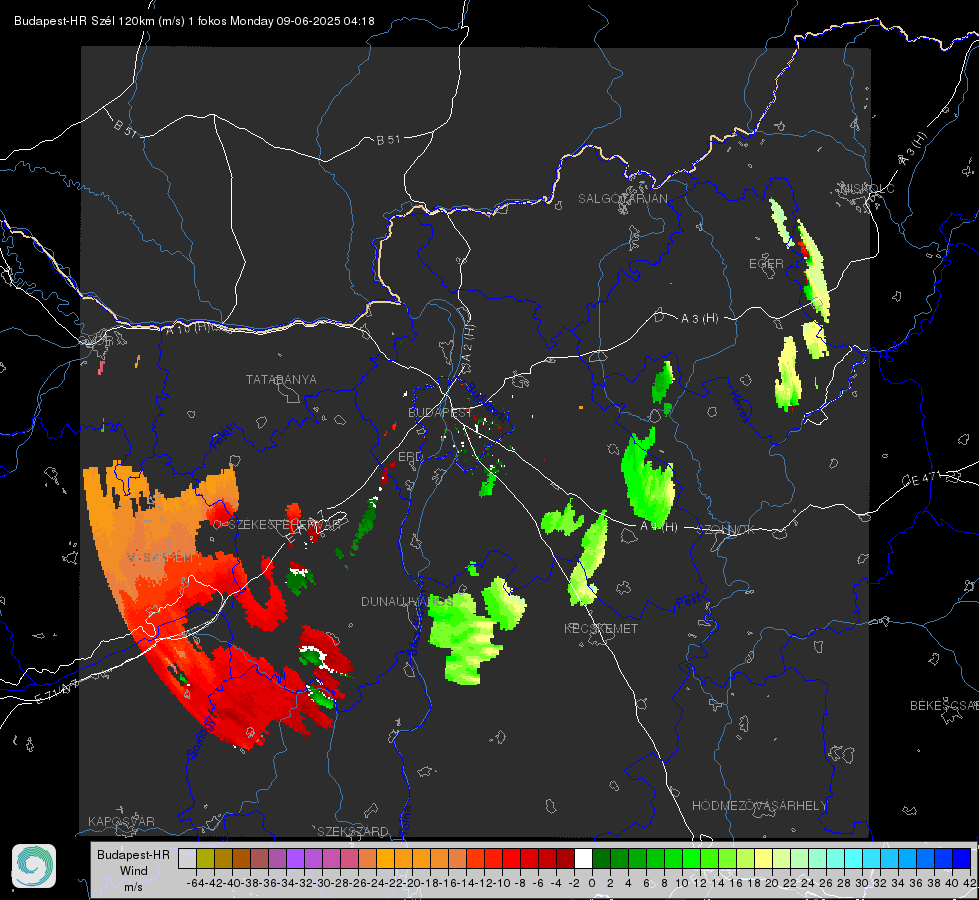This screenshot has width=979, height=900.
Task: Click the A 2 (H) road label
Action: coord(468,344)
